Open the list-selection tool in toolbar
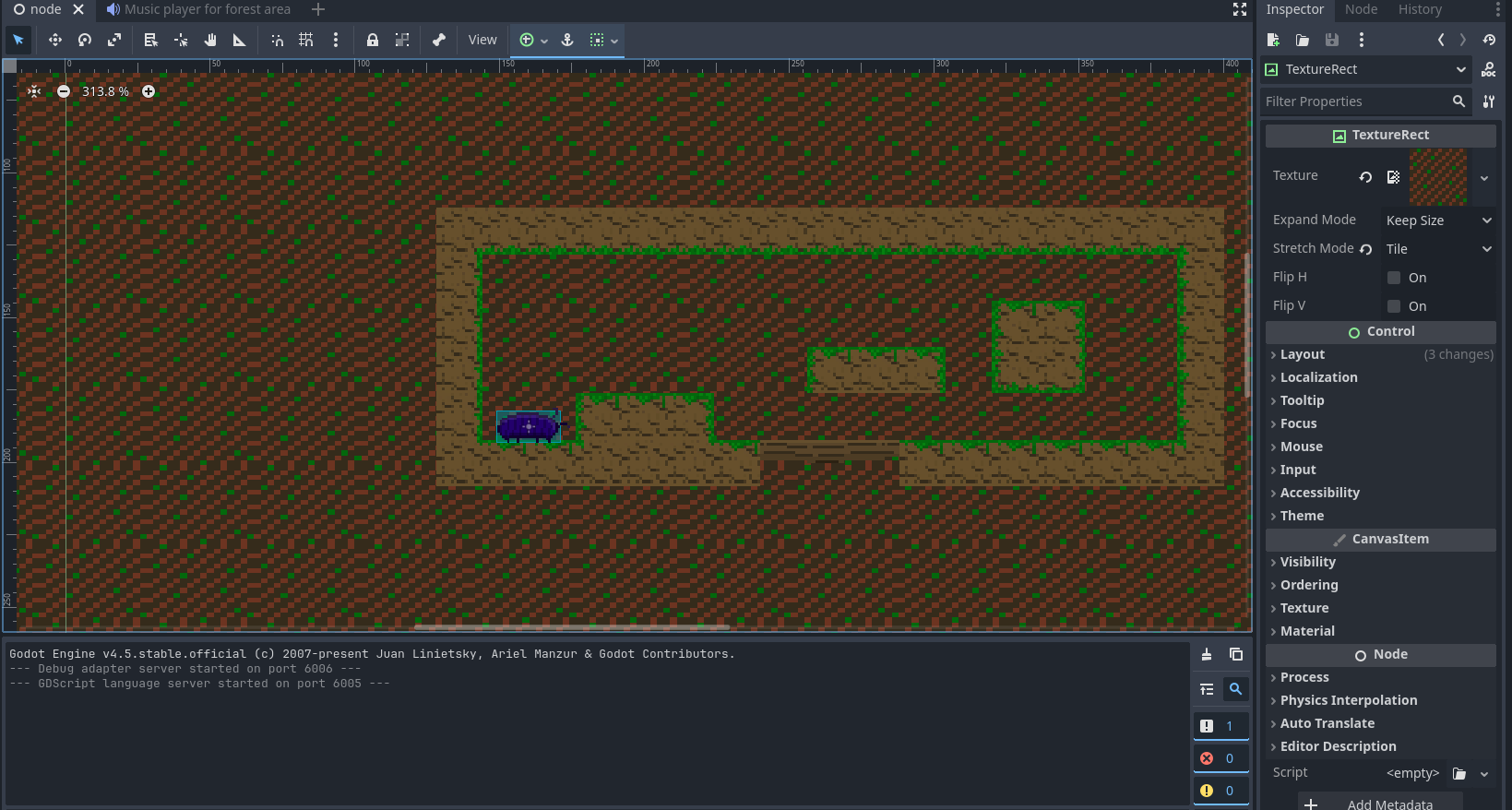 tap(151, 40)
